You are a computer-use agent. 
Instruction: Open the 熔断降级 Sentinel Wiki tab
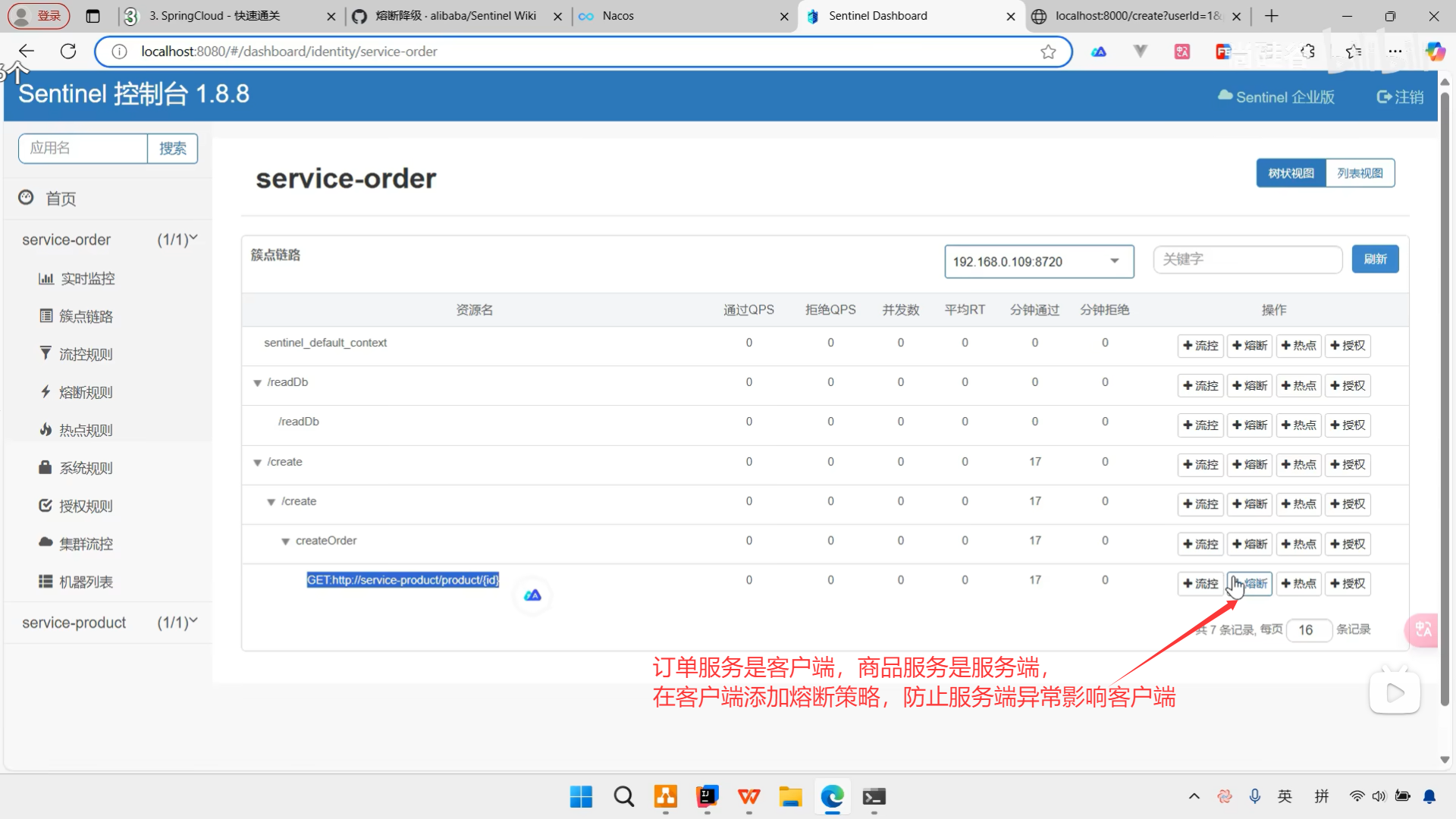[455, 16]
